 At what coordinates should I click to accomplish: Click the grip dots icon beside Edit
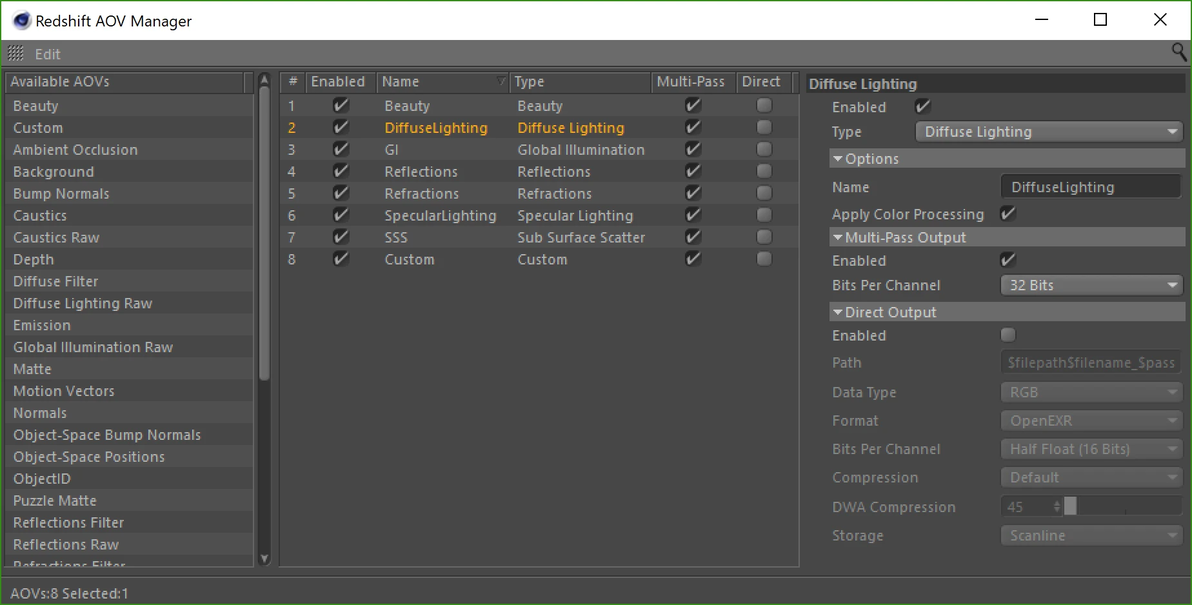coord(16,54)
